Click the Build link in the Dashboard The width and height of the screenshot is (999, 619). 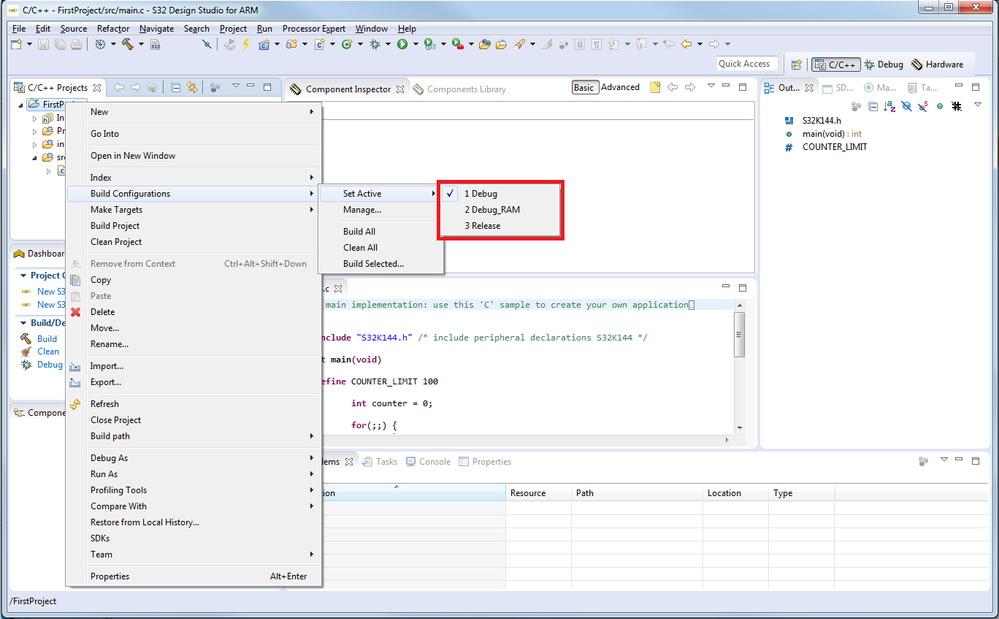(x=47, y=339)
